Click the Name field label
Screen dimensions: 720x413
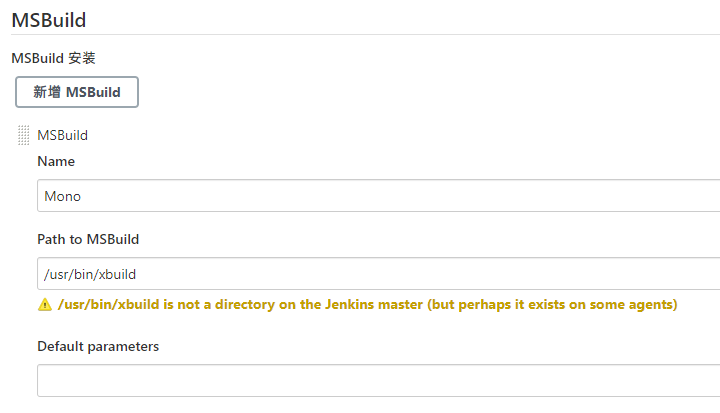point(56,161)
